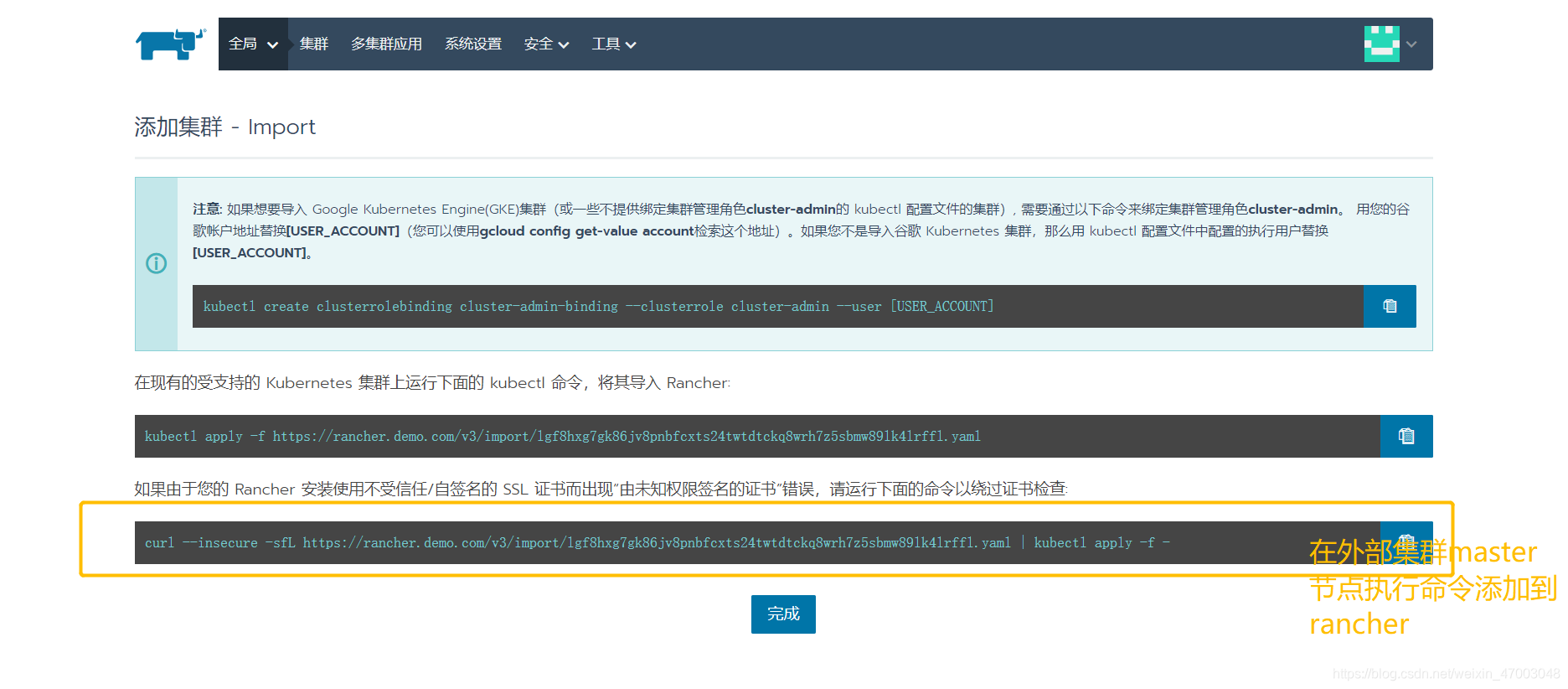The image size is (1568, 689).
Task: Go to the 集群 menu
Action: click(x=314, y=44)
